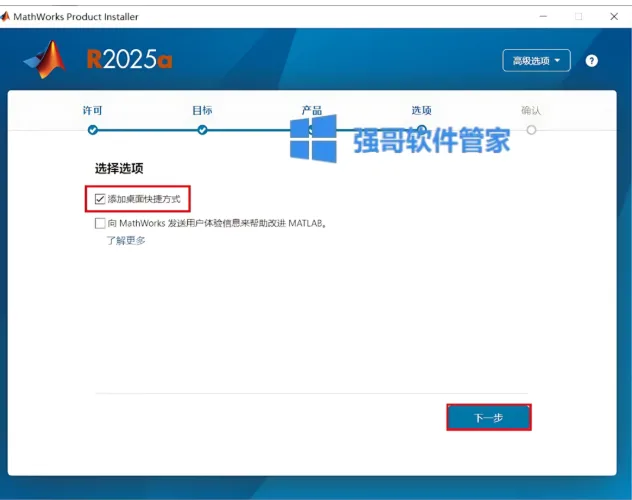Select the 确认 step label
The height and width of the screenshot is (500, 632).
(531, 110)
